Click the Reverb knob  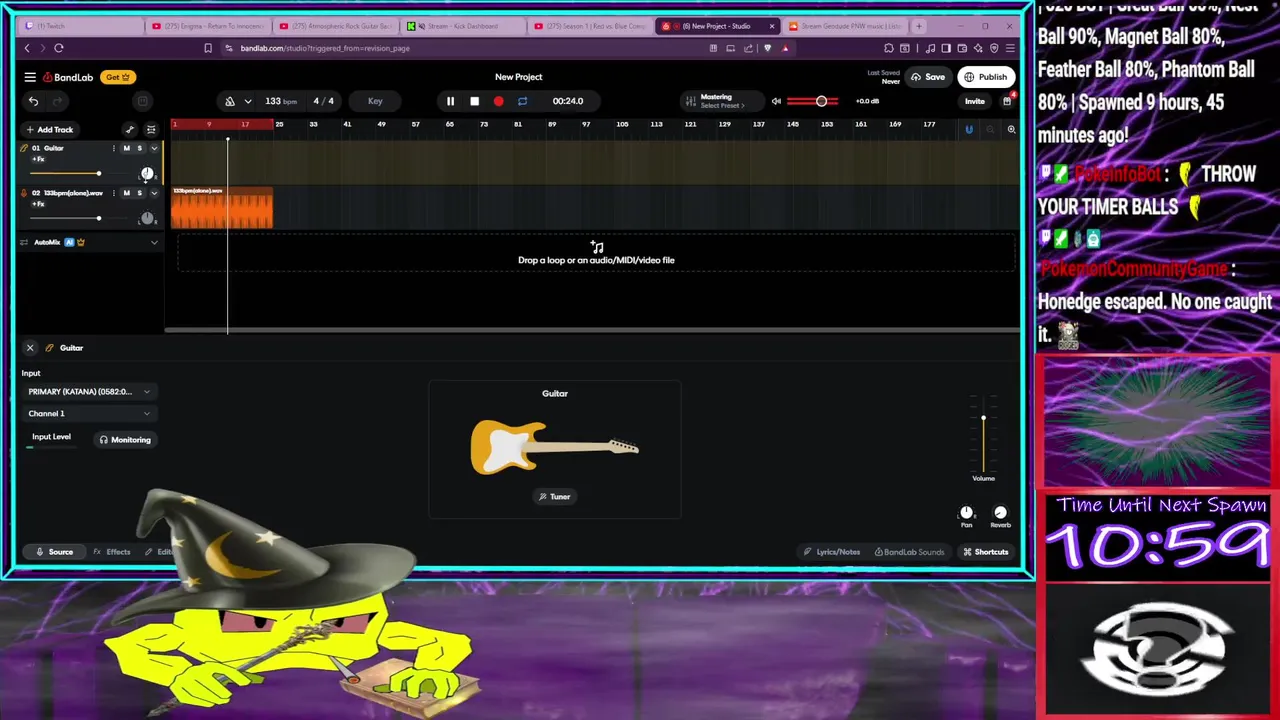(x=1000, y=513)
